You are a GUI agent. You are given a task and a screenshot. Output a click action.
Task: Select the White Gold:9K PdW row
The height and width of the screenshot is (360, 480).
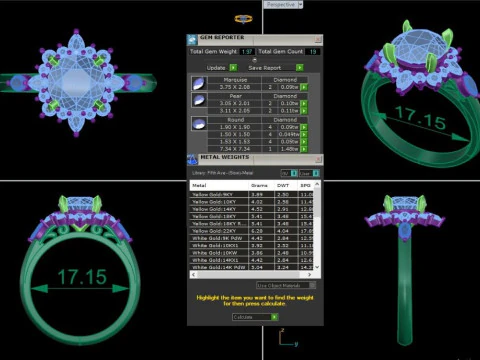point(252,238)
